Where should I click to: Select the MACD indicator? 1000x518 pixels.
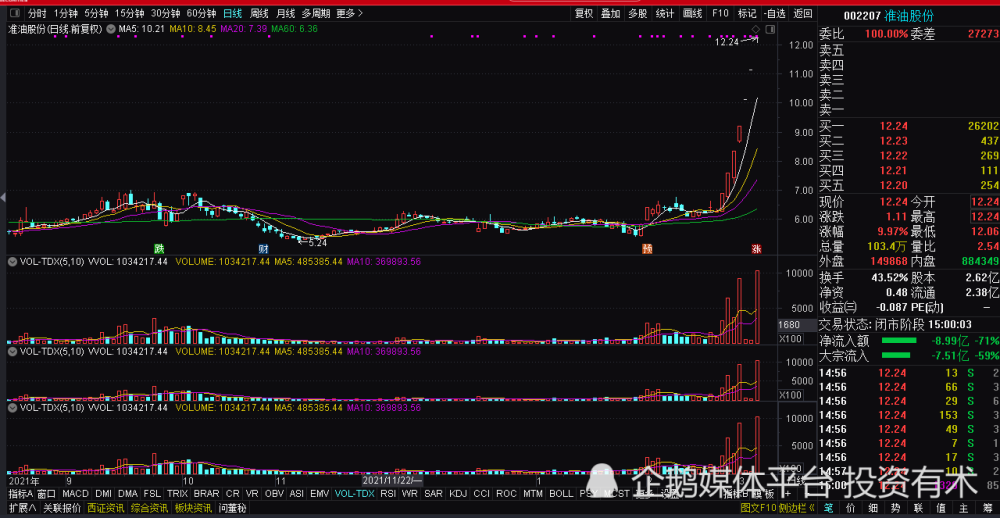coord(76,494)
